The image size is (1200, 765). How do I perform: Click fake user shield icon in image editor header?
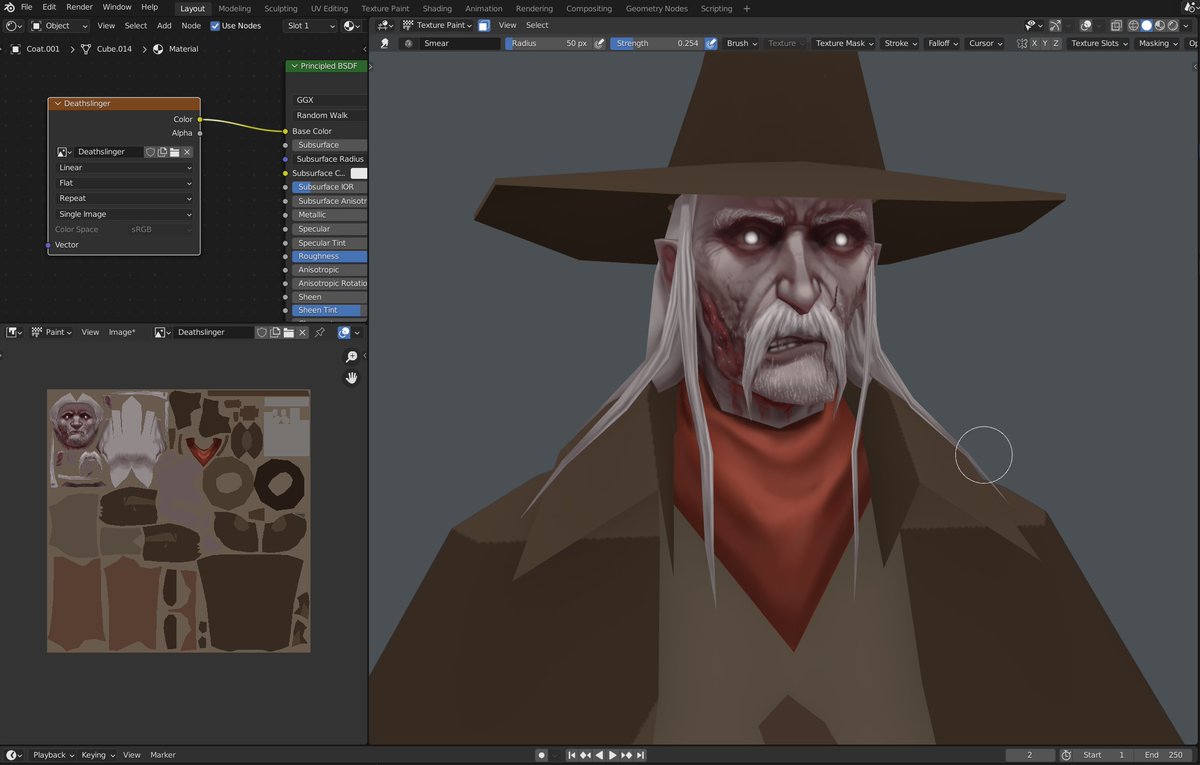(x=262, y=332)
